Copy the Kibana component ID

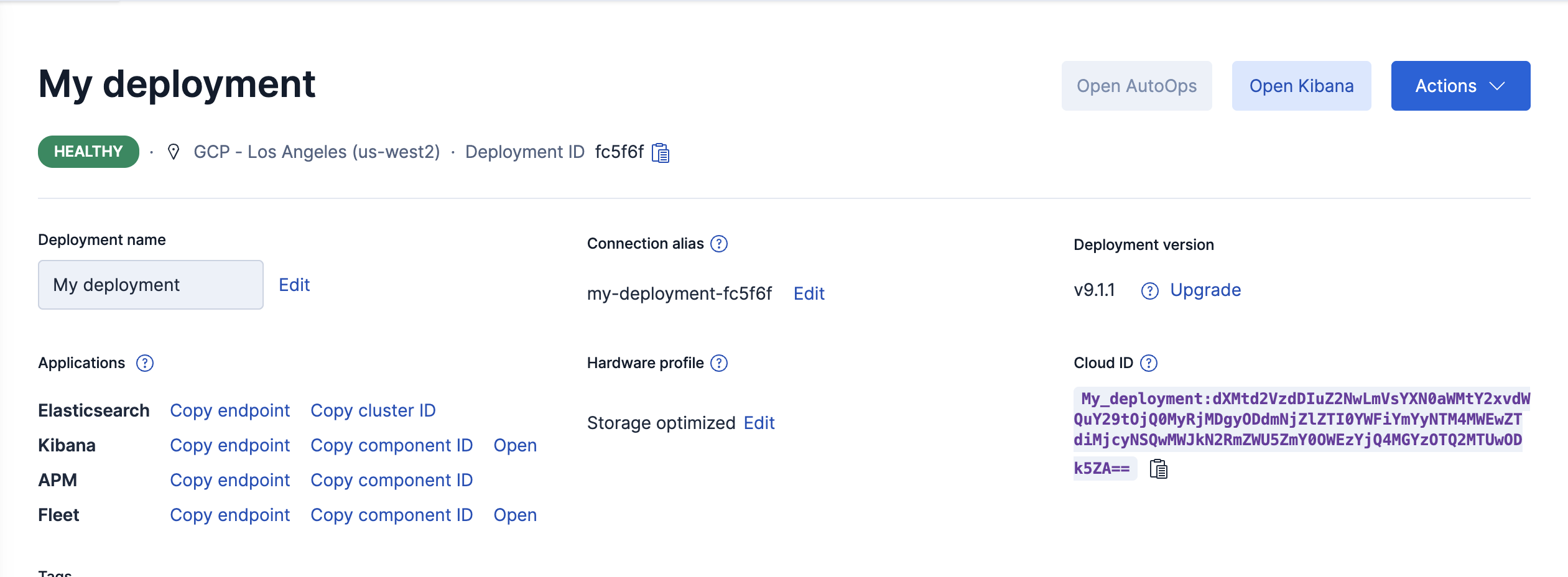coord(391,445)
